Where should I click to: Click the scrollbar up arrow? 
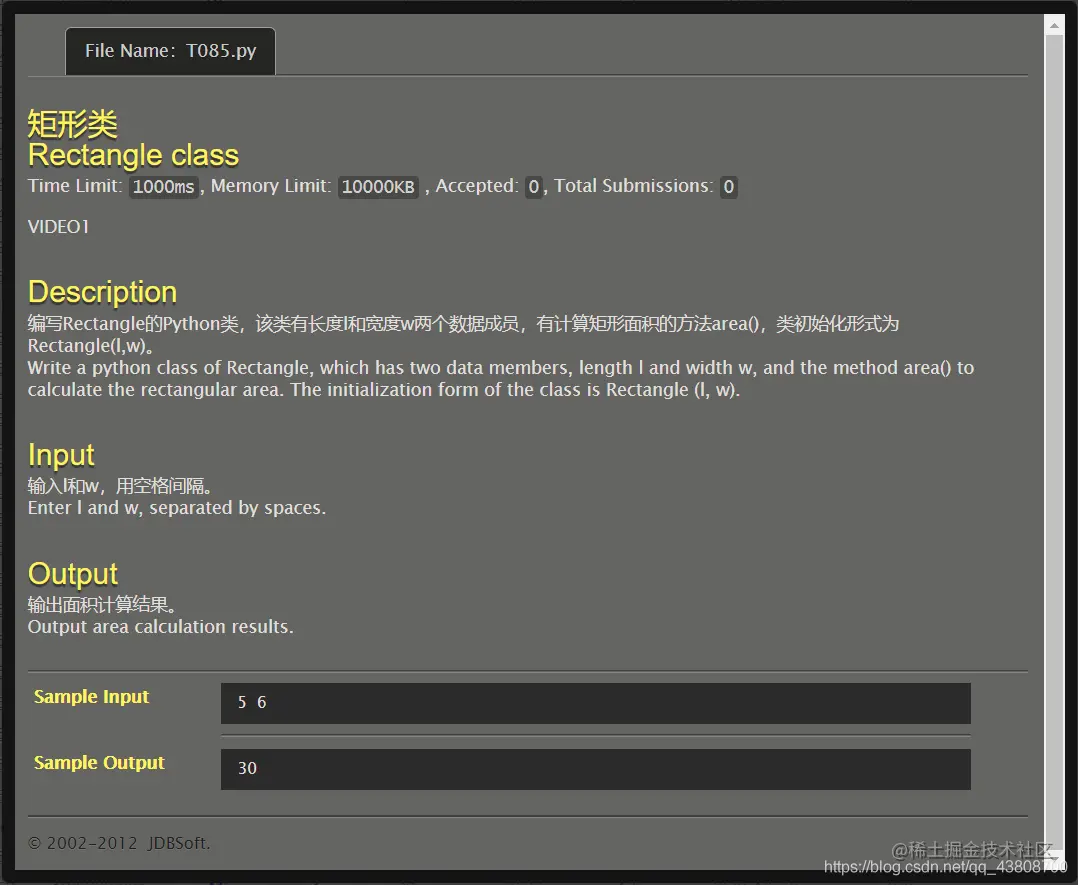(1054, 26)
